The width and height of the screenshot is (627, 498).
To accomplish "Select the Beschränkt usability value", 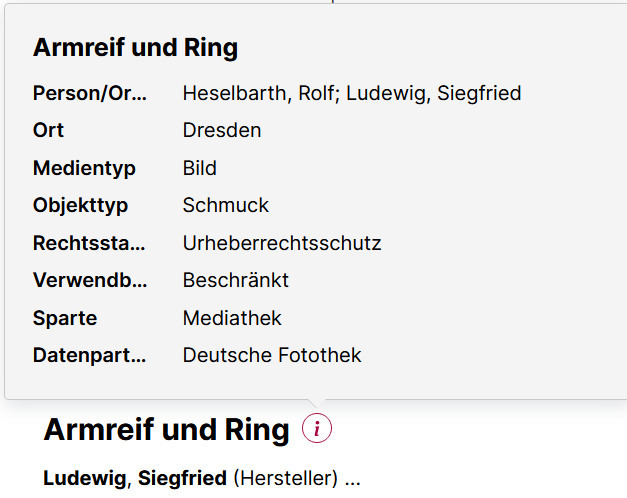I will (236, 281).
